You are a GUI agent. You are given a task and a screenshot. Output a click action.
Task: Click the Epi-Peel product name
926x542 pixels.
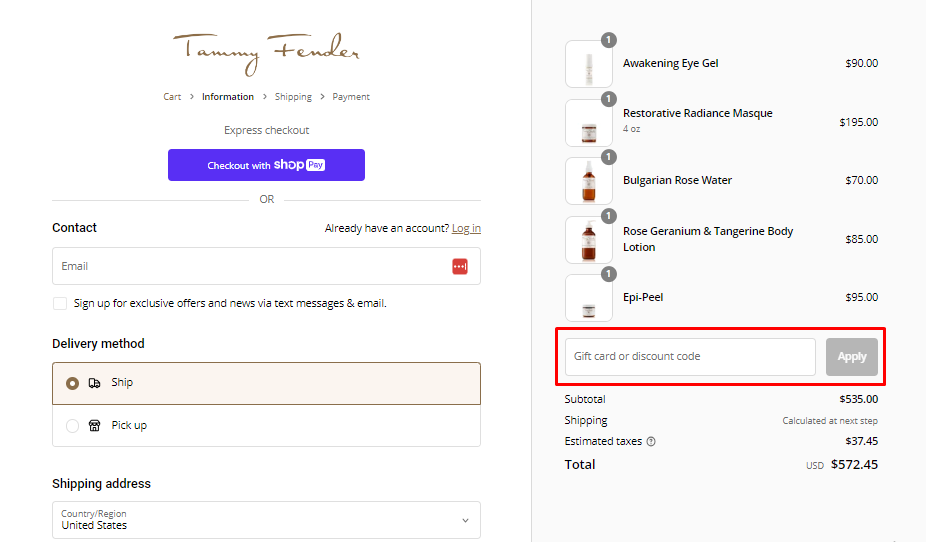(x=643, y=297)
